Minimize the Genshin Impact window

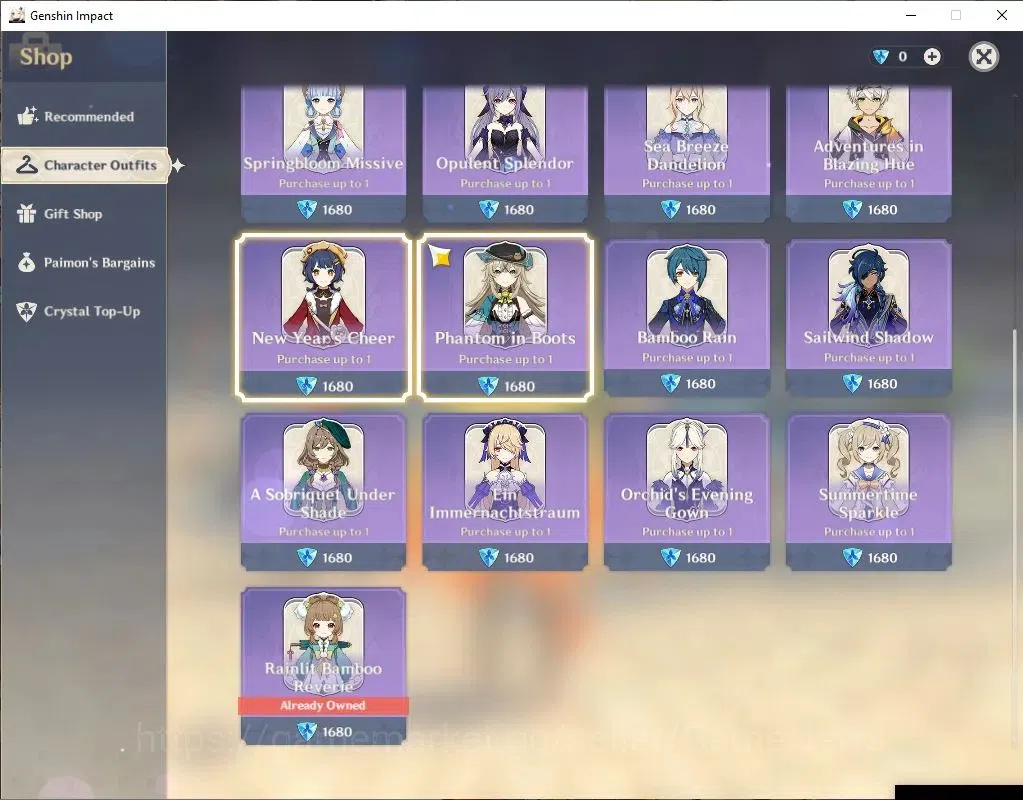coord(911,15)
